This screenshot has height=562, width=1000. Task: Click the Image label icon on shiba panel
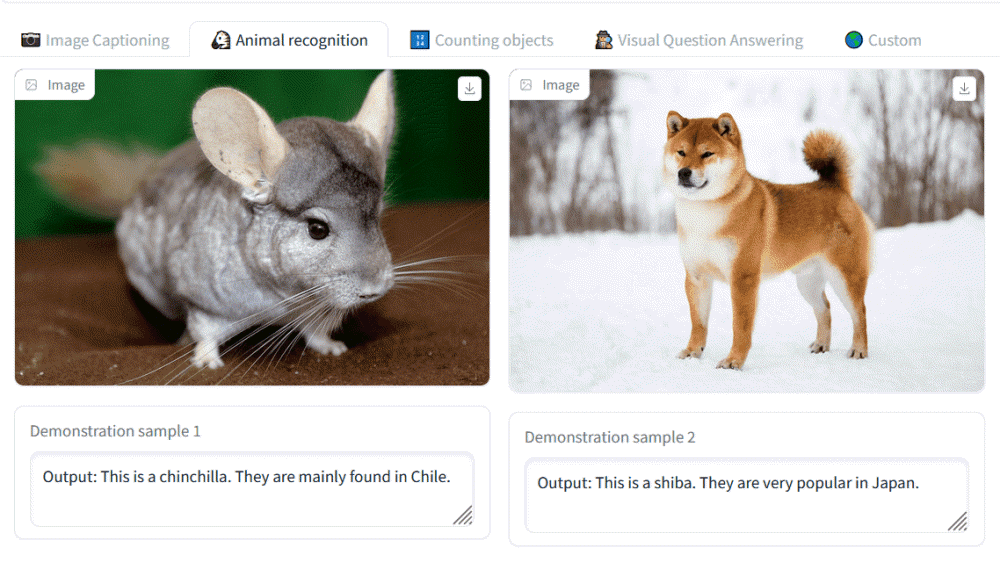[x=527, y=85]
